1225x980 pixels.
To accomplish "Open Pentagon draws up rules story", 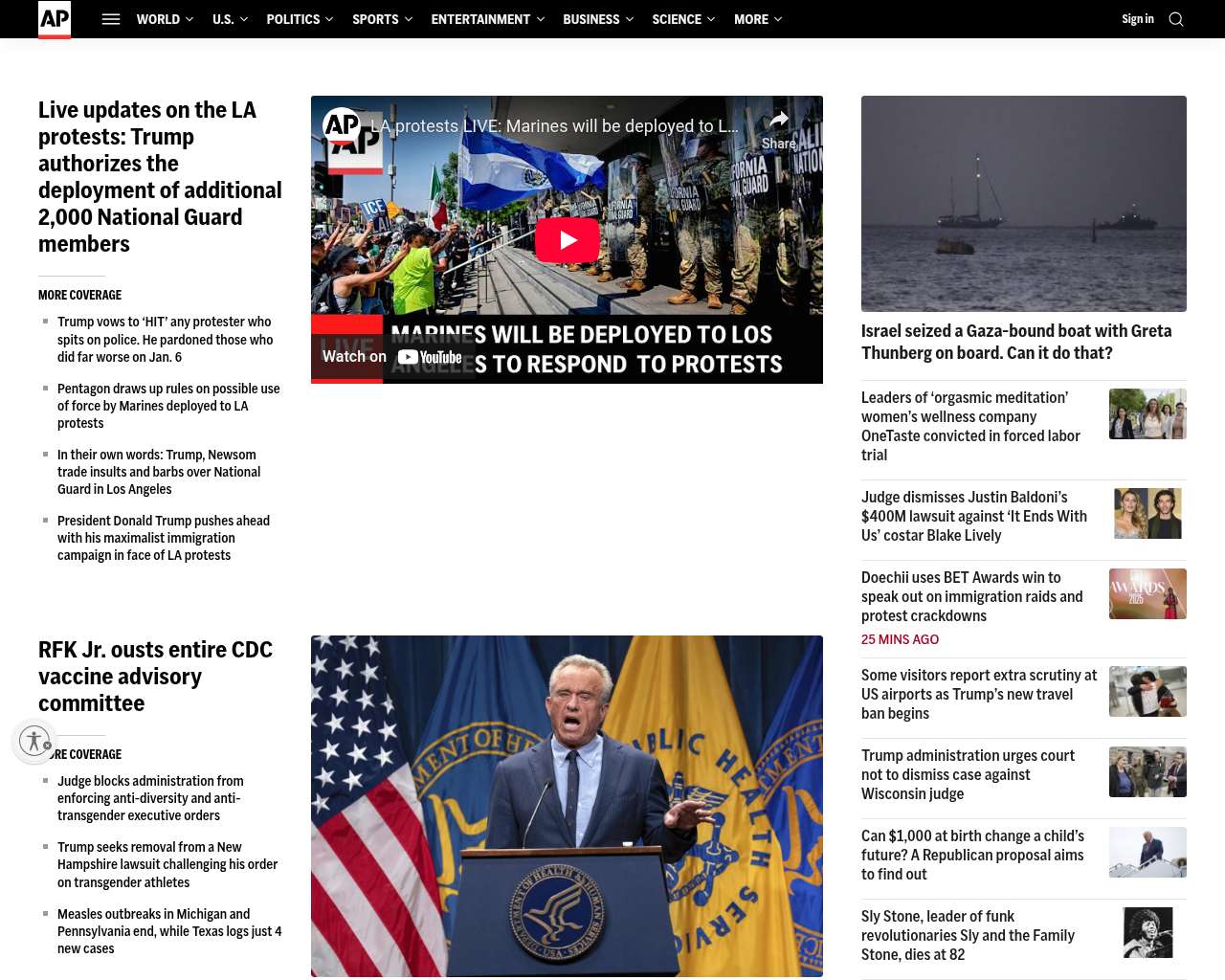I will 168,406.
